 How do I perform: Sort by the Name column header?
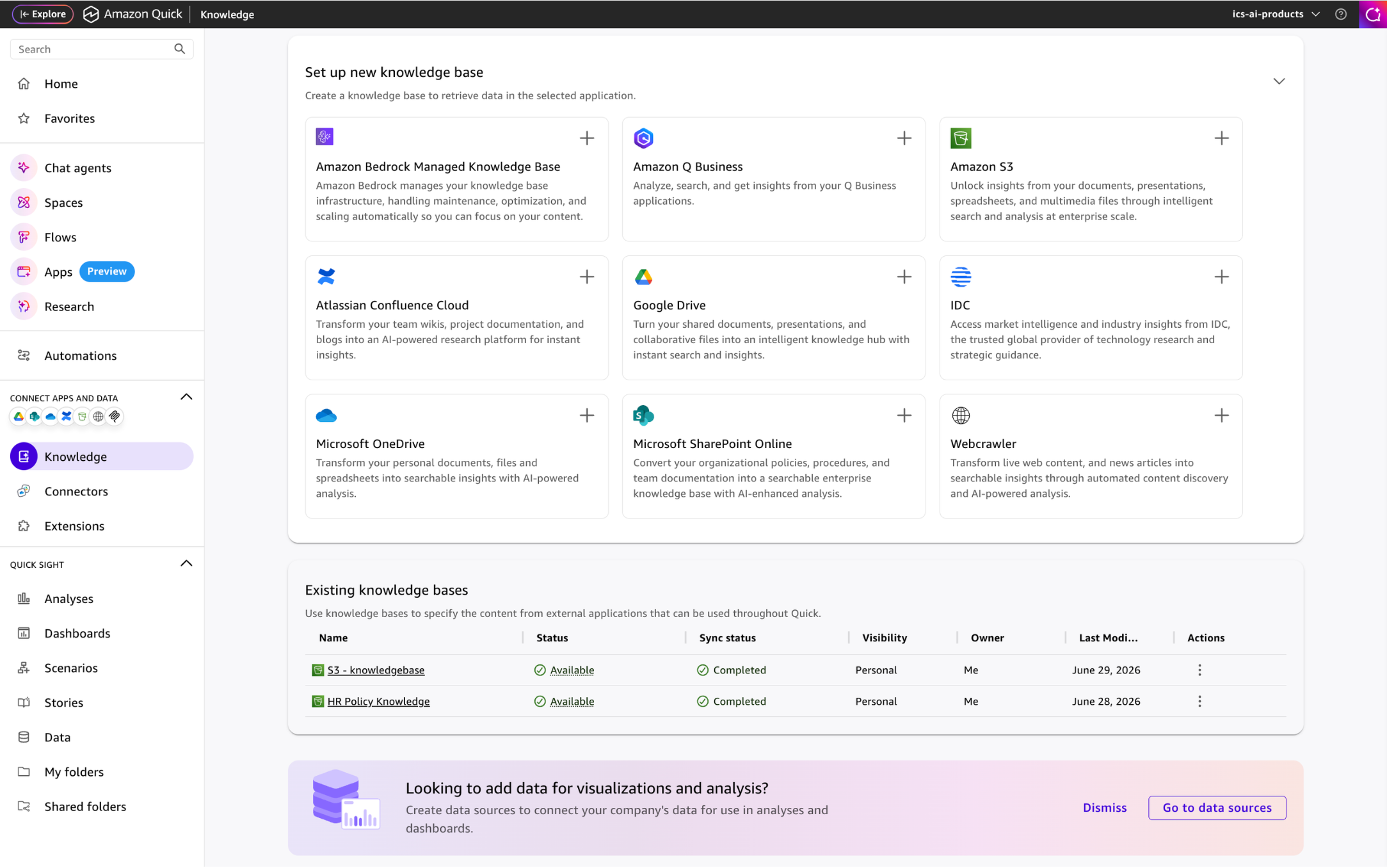coord(333,638)
